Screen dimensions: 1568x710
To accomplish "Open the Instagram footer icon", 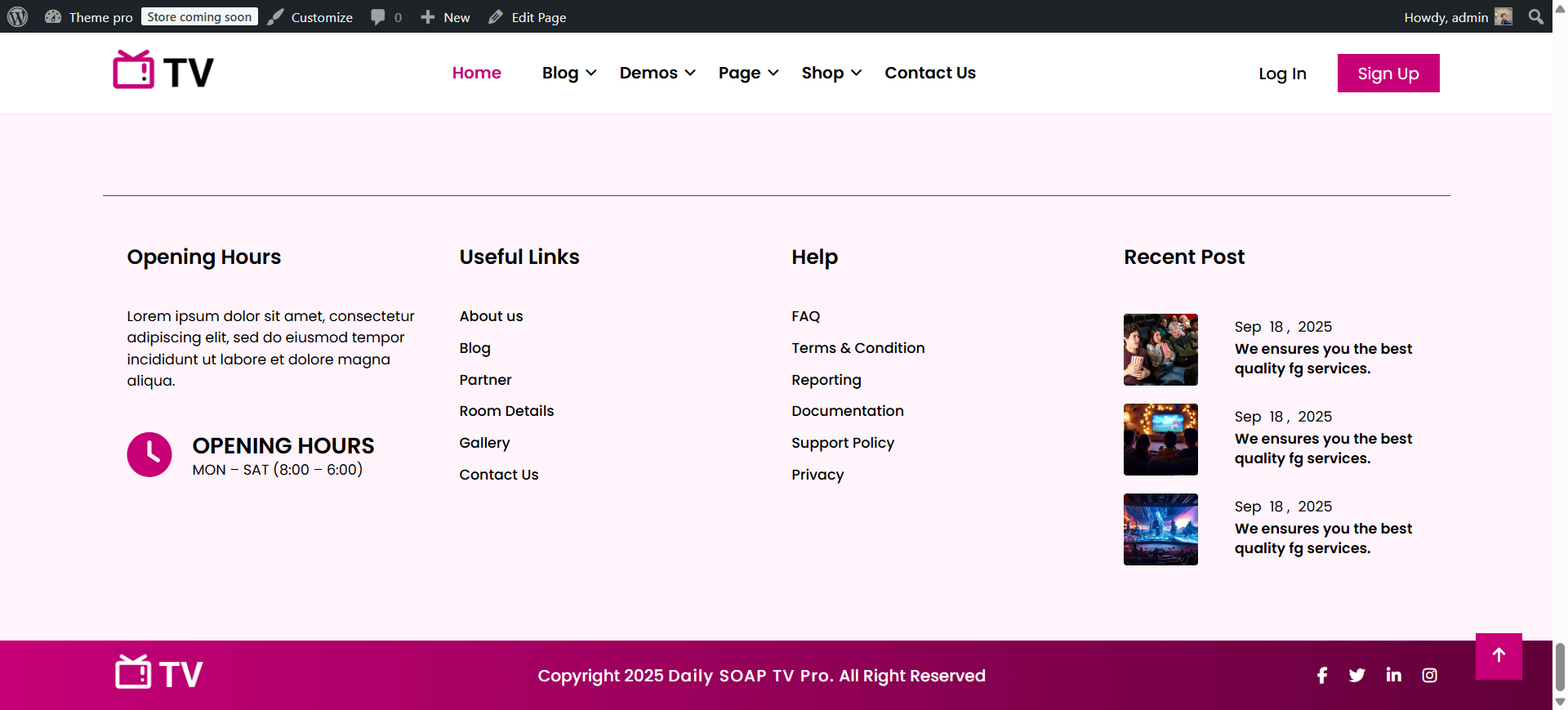I will [1429, 675].
